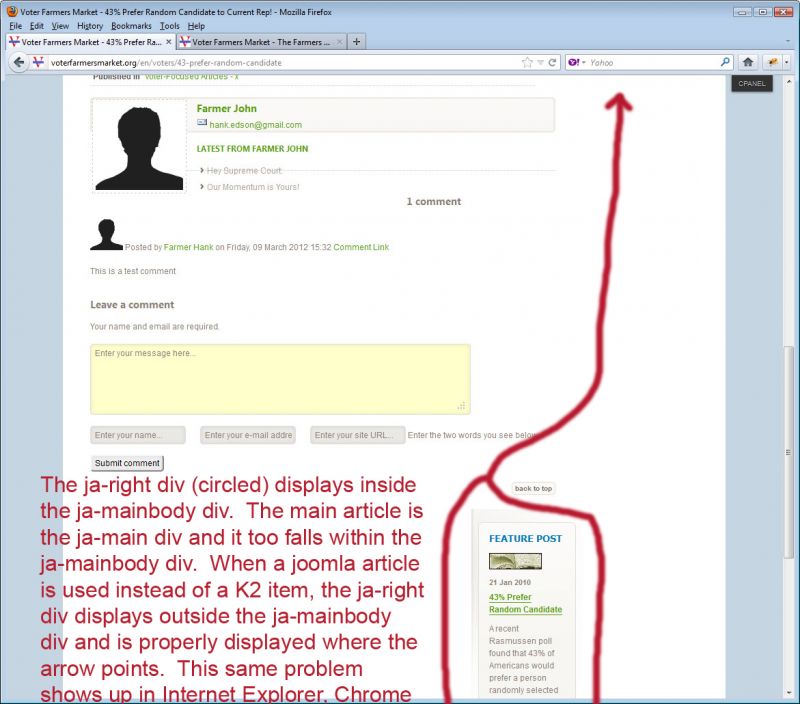Open 'Hey Supreme Court' article link
Screen dimensions: 800x704
244,170
